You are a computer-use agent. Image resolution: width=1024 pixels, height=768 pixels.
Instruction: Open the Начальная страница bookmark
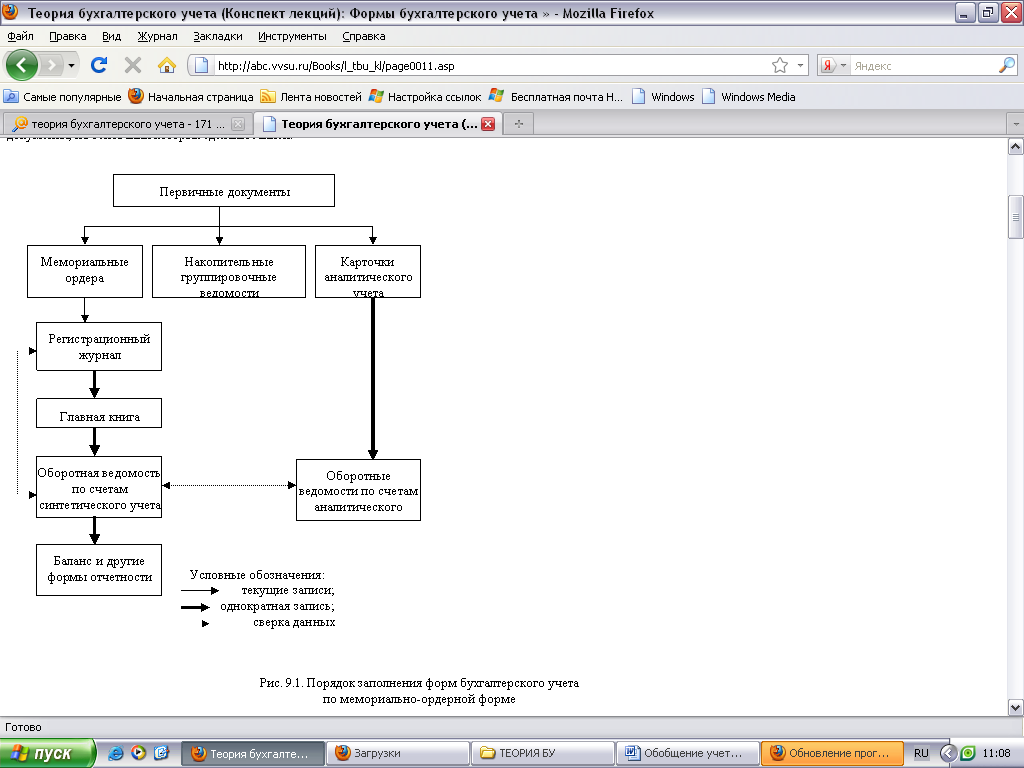(x=191, y=97)
